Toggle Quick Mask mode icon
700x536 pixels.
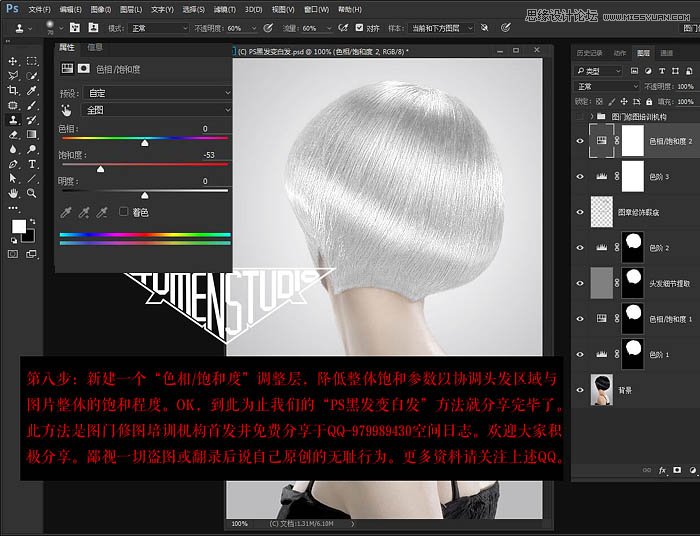pyautogui.click(x=13, y=254)
